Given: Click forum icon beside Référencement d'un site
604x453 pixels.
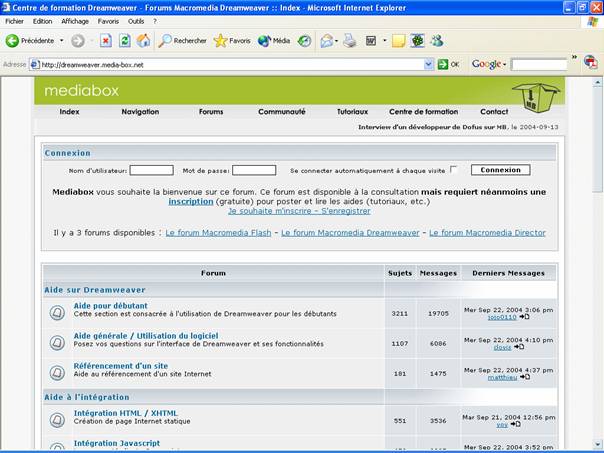Looking at the screenshot, I should pos(57,372).
